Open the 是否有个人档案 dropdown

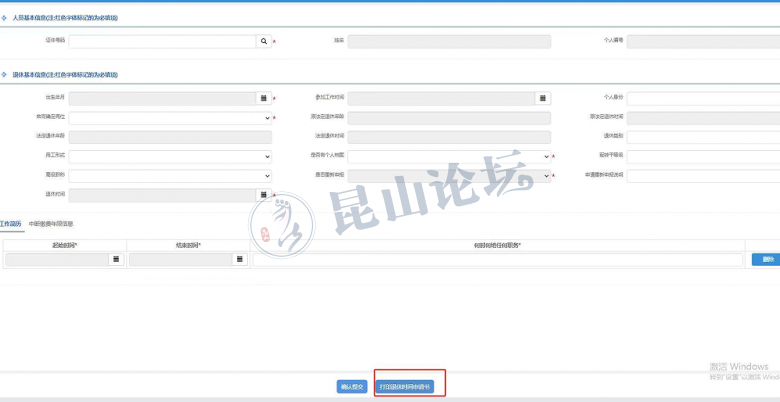[x=449, y=156]
